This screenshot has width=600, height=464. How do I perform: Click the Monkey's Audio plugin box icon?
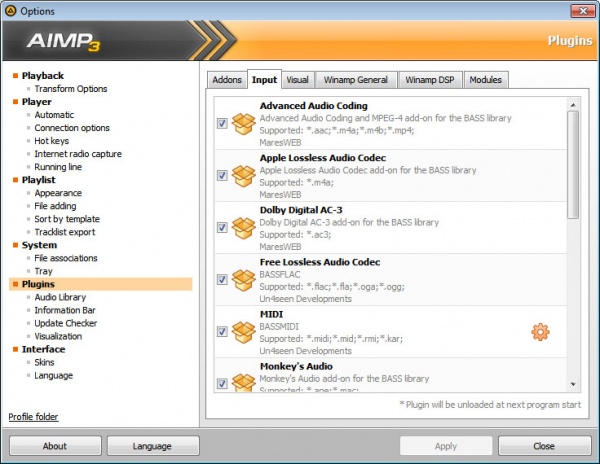(x=244, y=383)
